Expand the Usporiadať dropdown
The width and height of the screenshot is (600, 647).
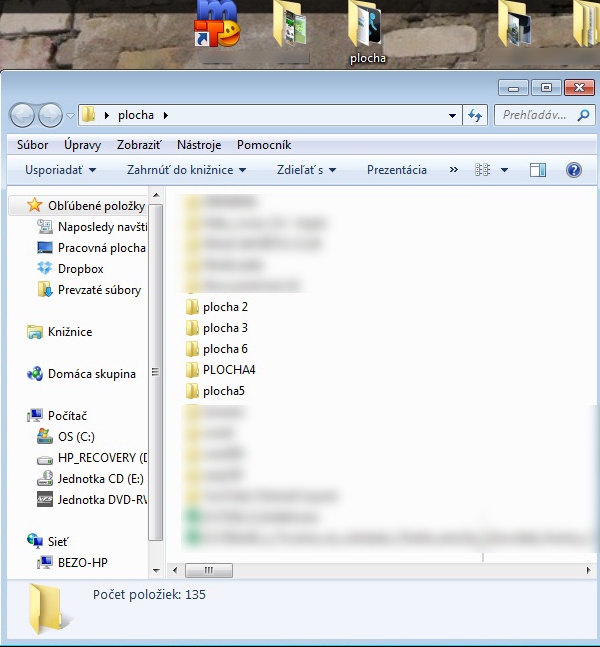pyautogui.click(x=61, y=170)
